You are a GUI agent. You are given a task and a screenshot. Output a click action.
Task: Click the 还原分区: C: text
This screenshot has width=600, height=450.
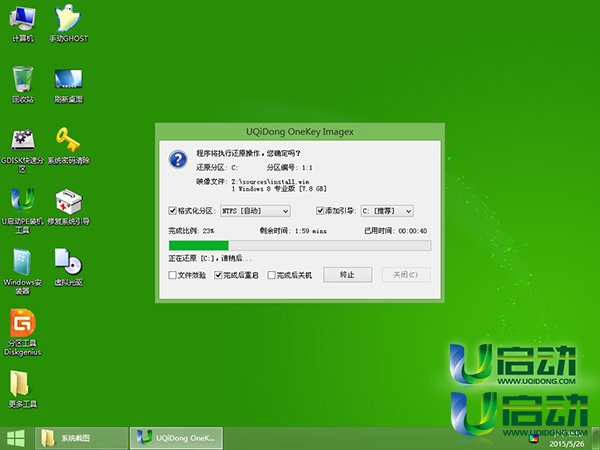[217, 168]
